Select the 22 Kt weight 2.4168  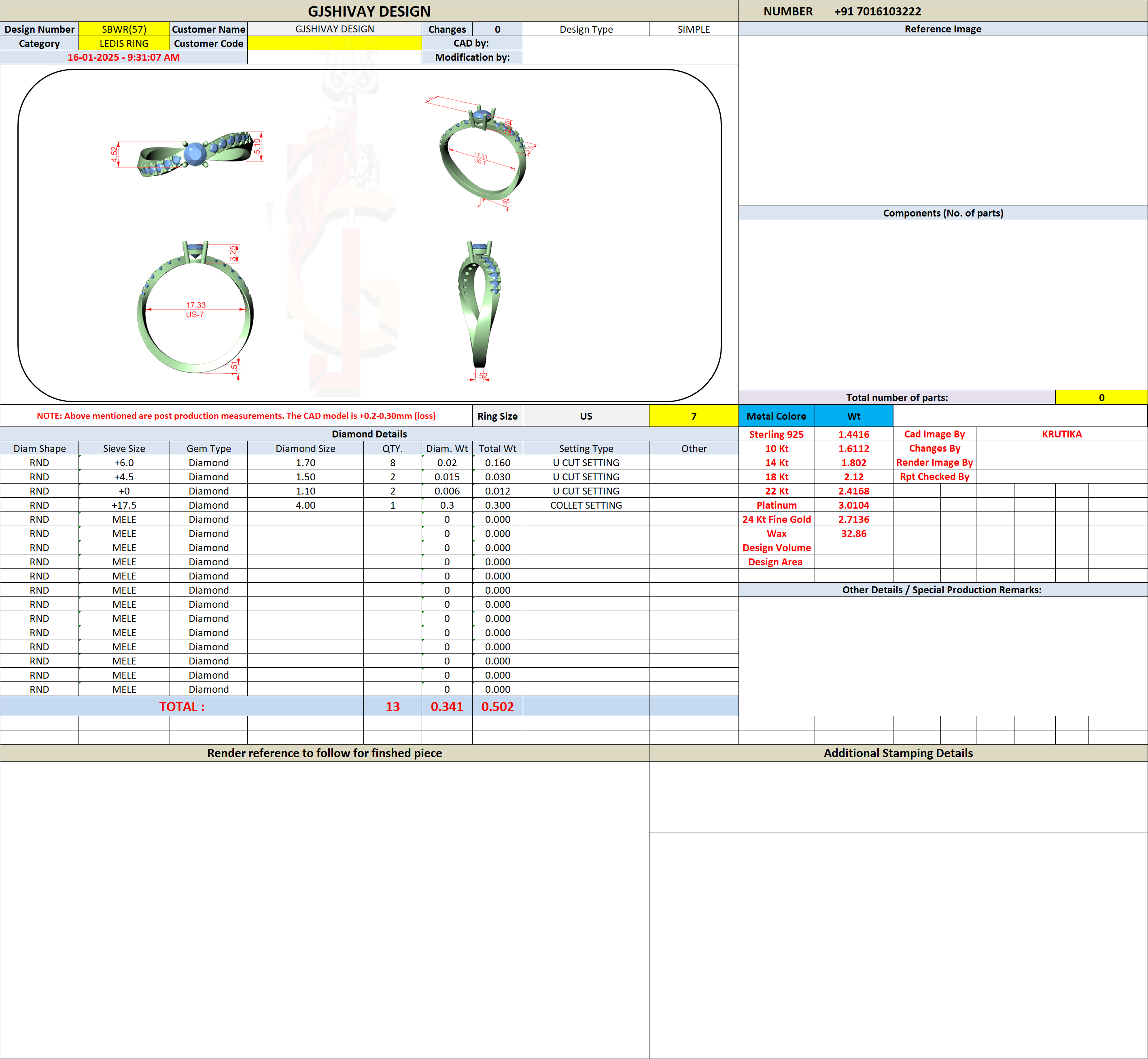[853, 491]
